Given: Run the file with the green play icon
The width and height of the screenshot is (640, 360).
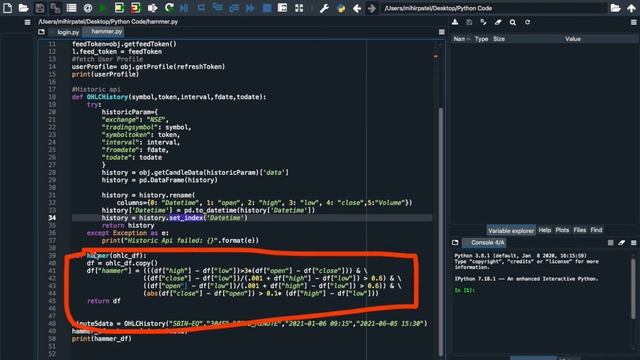Looking at the screenshot, I should pyautogui.click(x=103, y=8).
